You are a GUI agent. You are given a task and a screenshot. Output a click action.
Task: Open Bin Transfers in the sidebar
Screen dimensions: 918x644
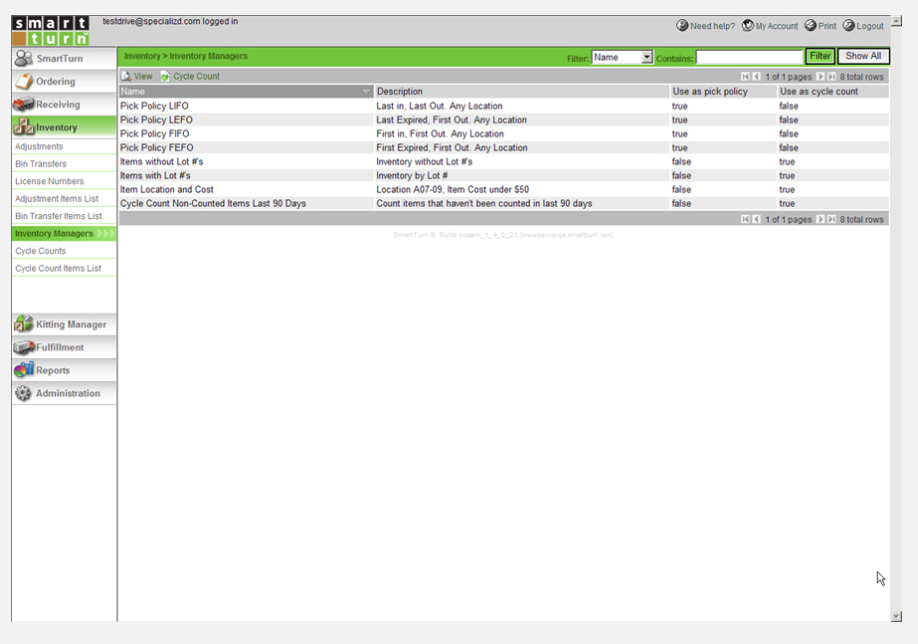tap(40, 164)
